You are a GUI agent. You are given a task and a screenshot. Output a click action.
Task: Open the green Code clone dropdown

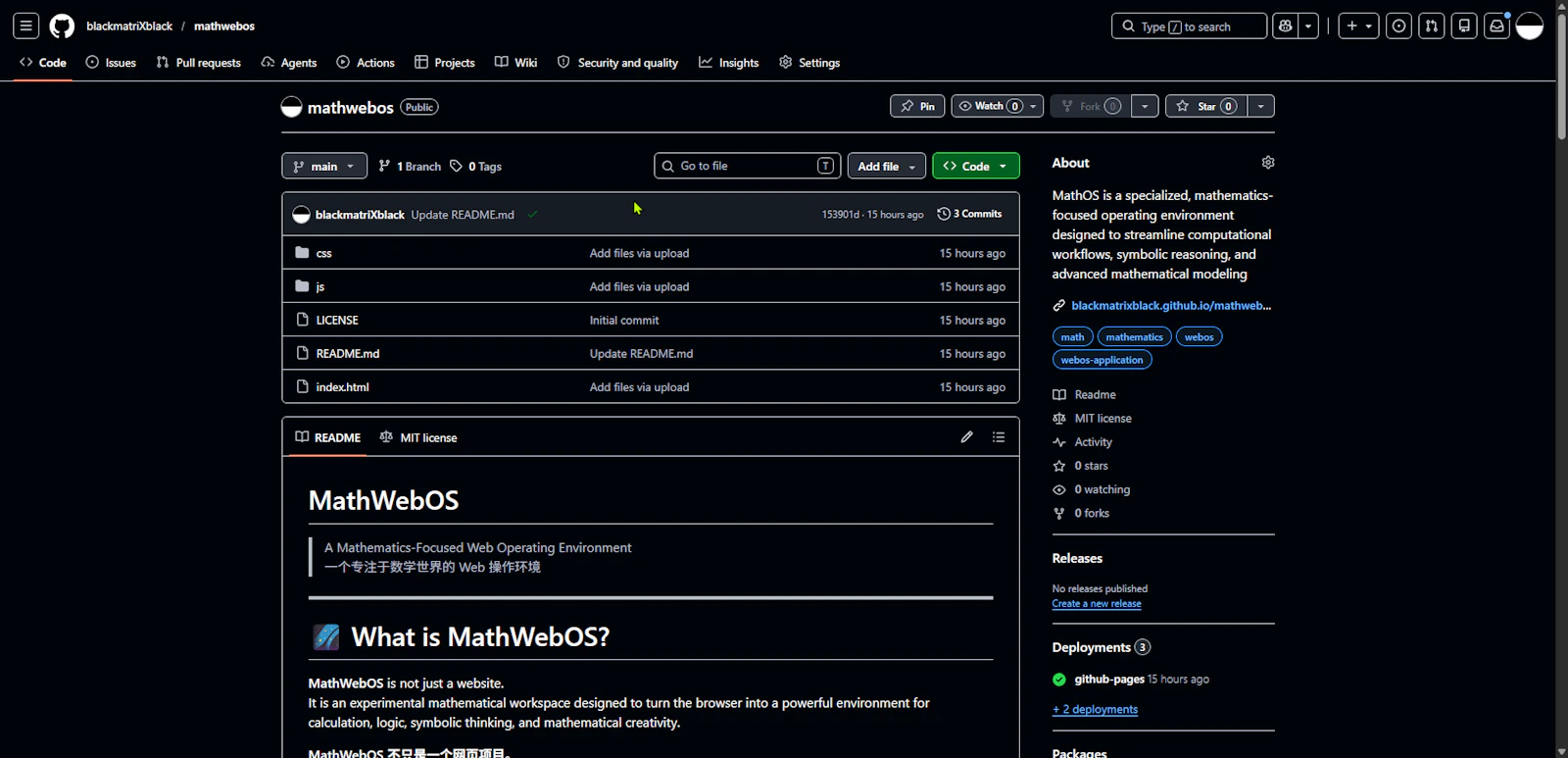pyautogui.click(x=976, y=167)
